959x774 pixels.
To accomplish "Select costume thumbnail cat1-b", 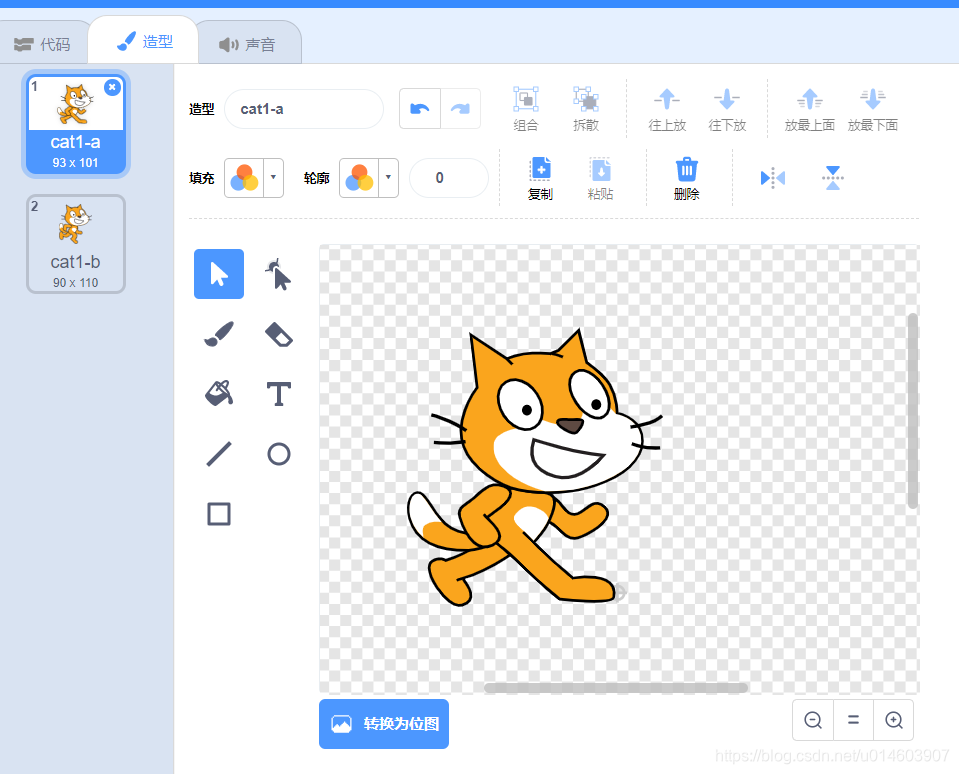I will tap(76, 244).
